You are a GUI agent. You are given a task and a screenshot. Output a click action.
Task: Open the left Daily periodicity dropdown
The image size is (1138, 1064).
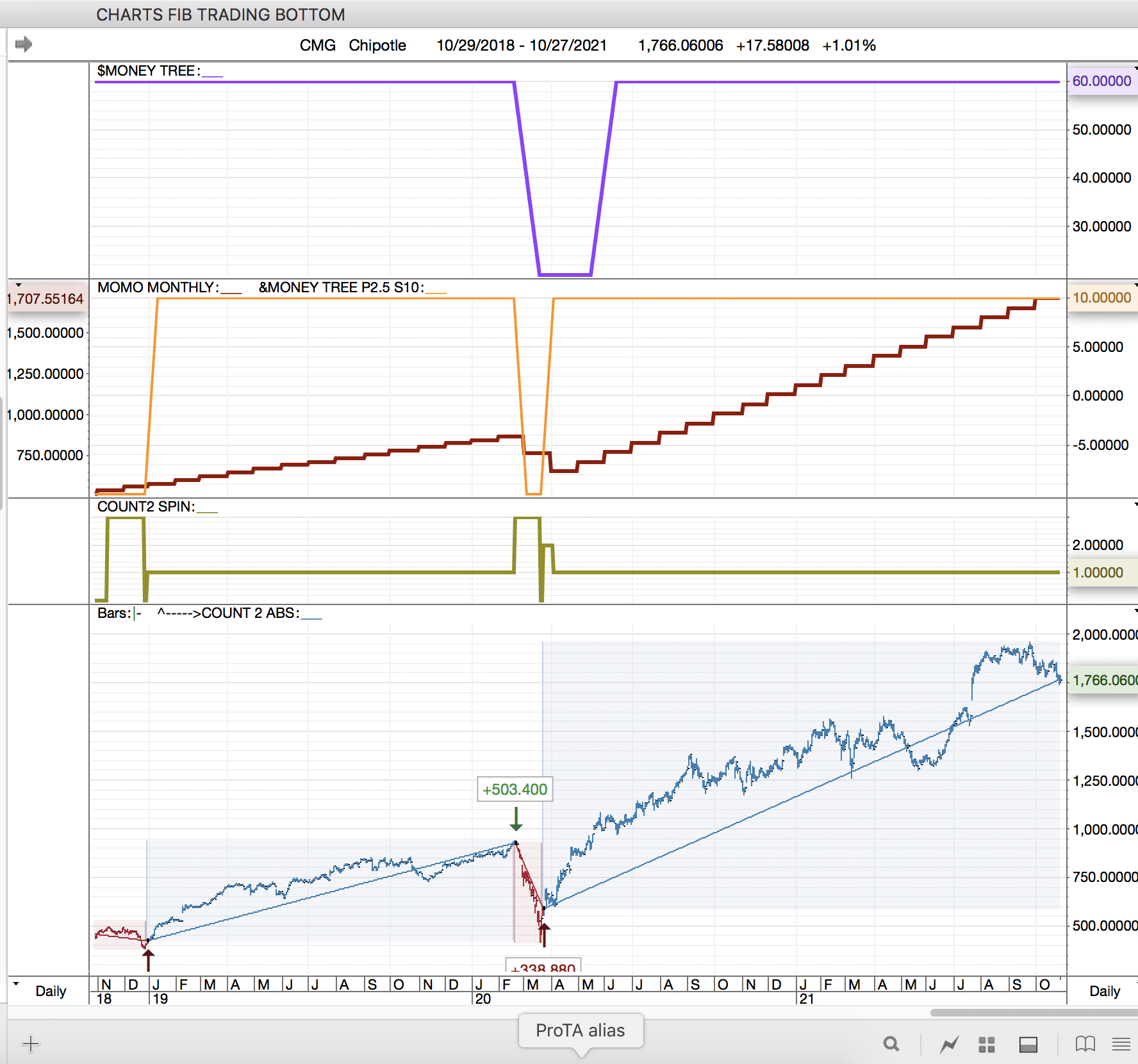click(16, 983)
